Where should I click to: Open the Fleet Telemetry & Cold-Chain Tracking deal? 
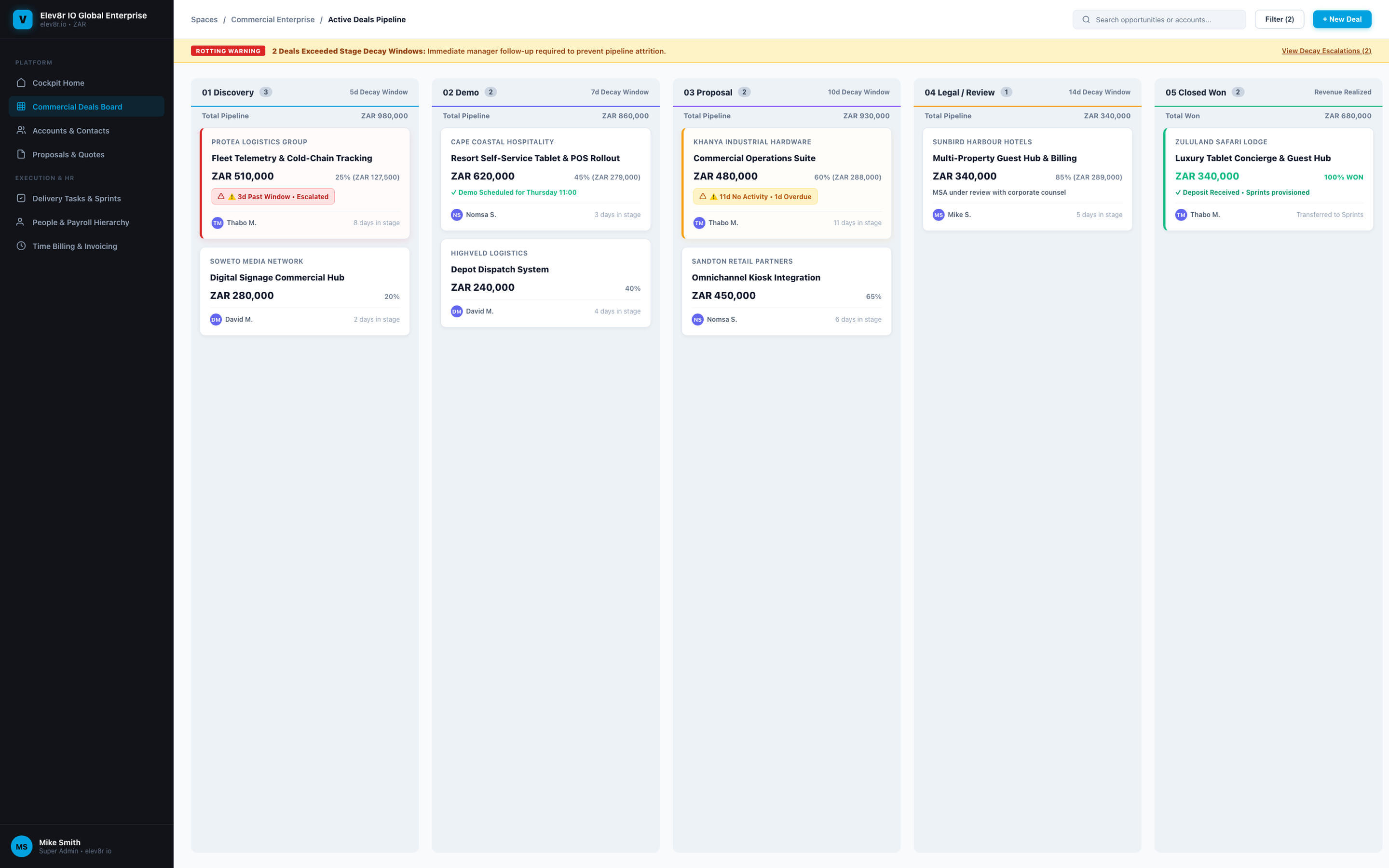click(292, 158)
